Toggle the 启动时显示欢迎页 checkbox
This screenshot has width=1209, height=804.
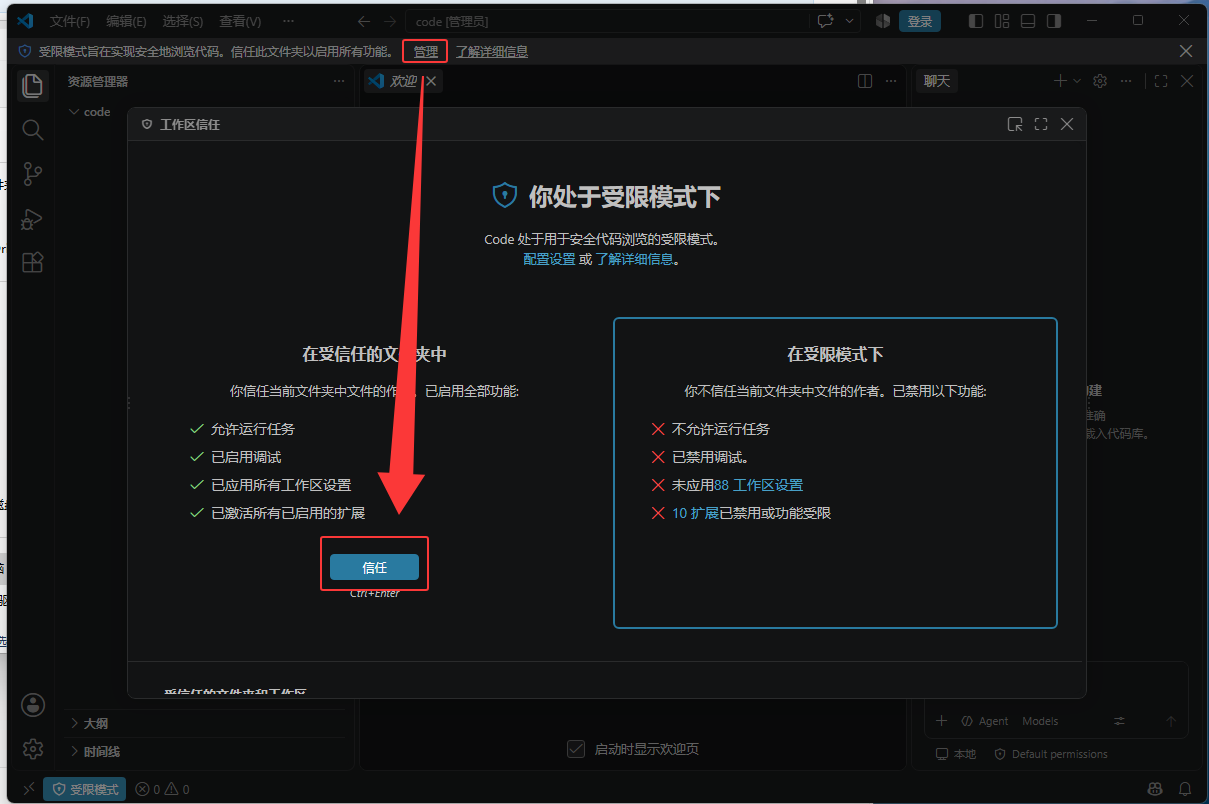[x=576, y=749]
